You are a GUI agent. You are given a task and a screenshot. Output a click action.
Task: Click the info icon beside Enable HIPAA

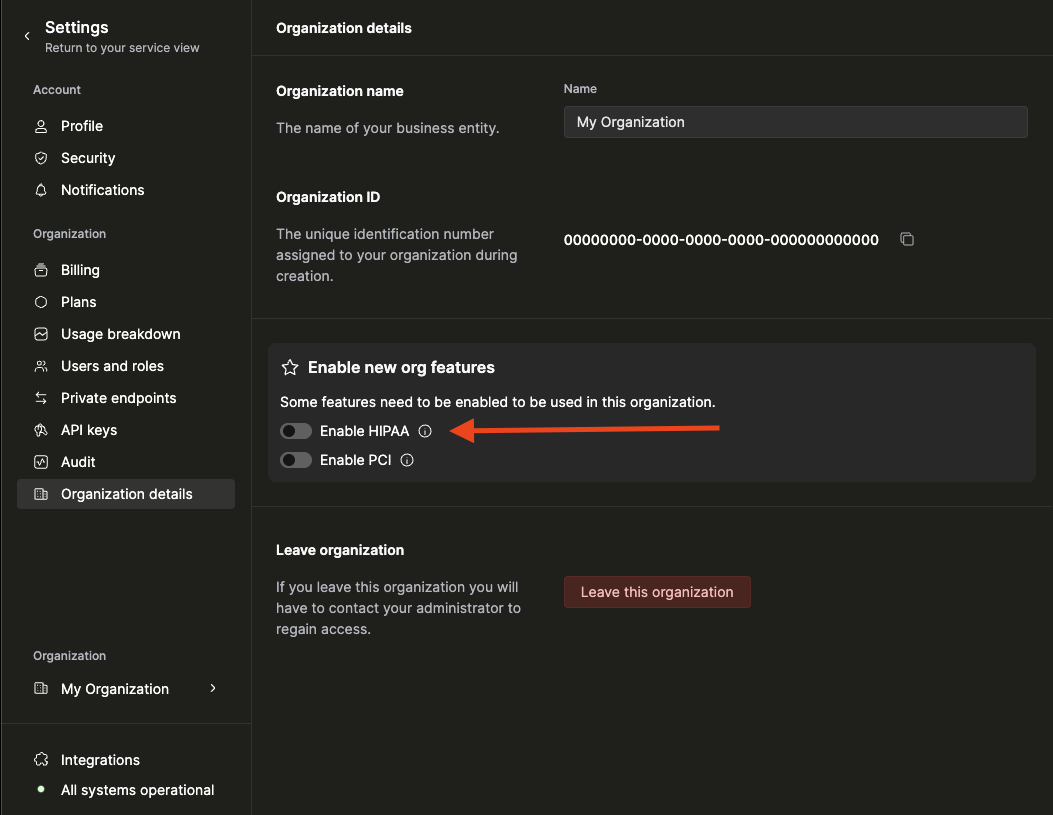[425, 431]
